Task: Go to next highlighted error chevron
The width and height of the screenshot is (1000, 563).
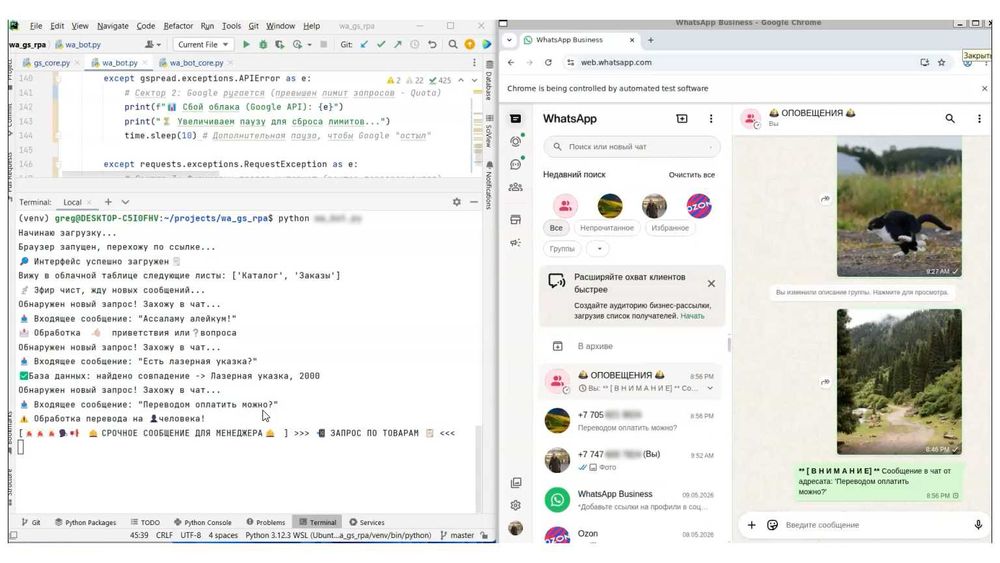Action: pyautogui.click(x=474, y=80)
